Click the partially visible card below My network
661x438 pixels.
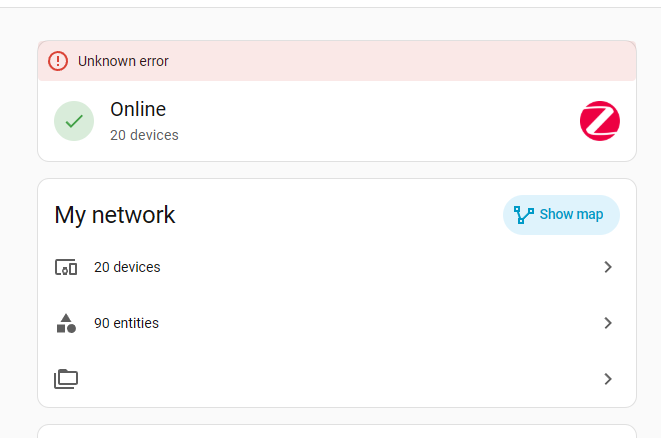coord(337,431)
